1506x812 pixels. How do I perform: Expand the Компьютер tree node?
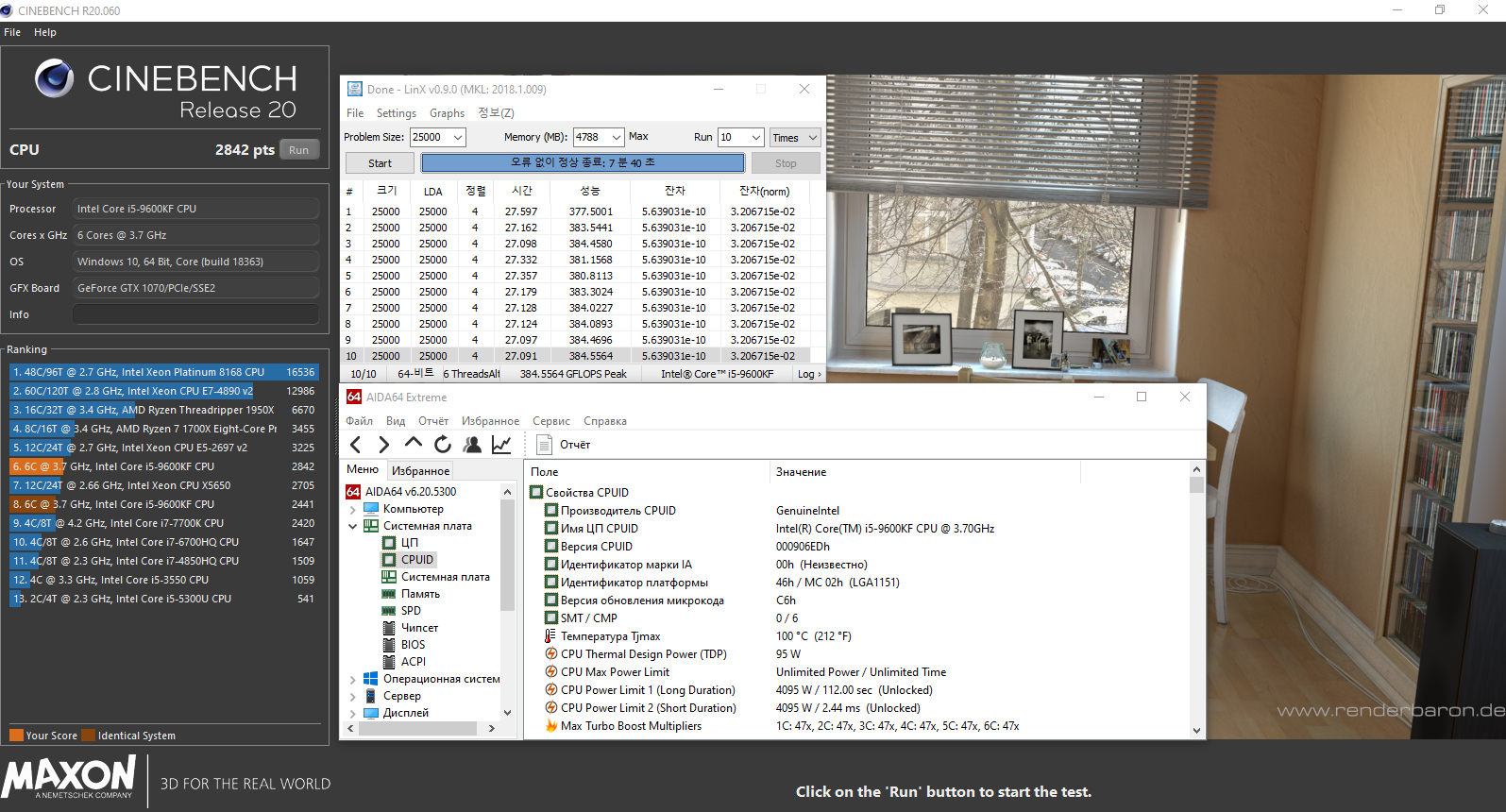(x=353, y=509)
